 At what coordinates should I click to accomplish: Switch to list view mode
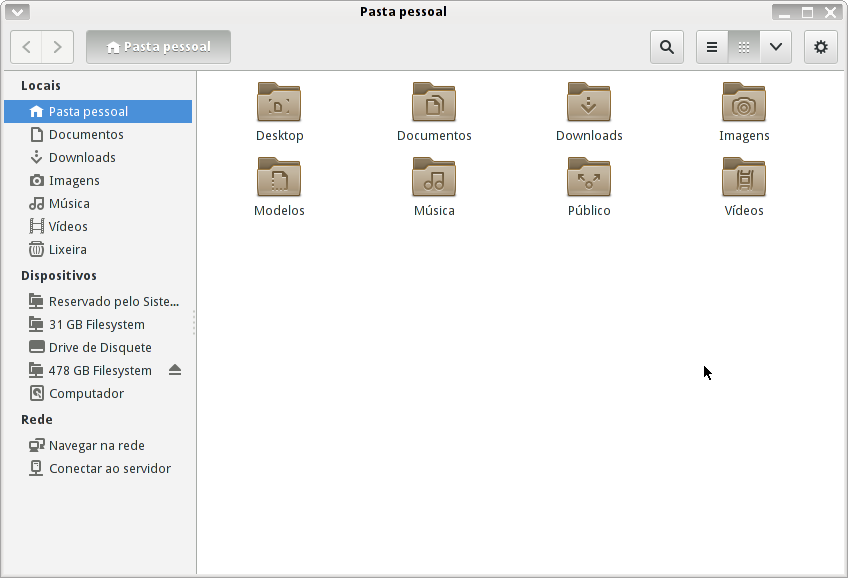(x=710, y=47)
